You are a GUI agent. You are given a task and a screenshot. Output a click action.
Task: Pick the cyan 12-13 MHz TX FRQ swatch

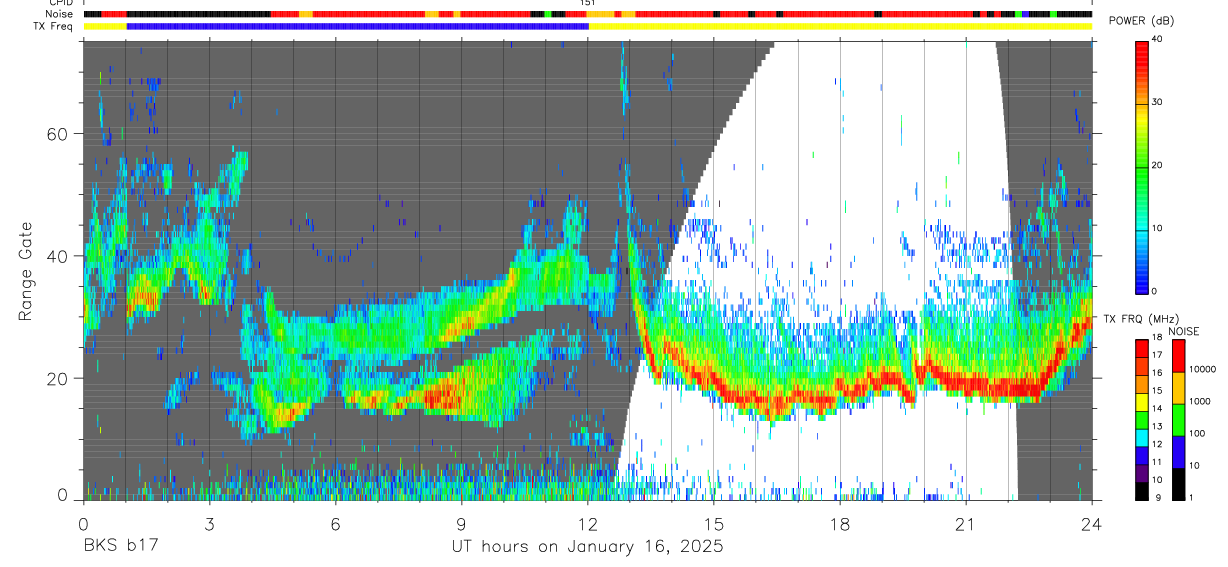pyautogui.click(x=1142, y=438)
